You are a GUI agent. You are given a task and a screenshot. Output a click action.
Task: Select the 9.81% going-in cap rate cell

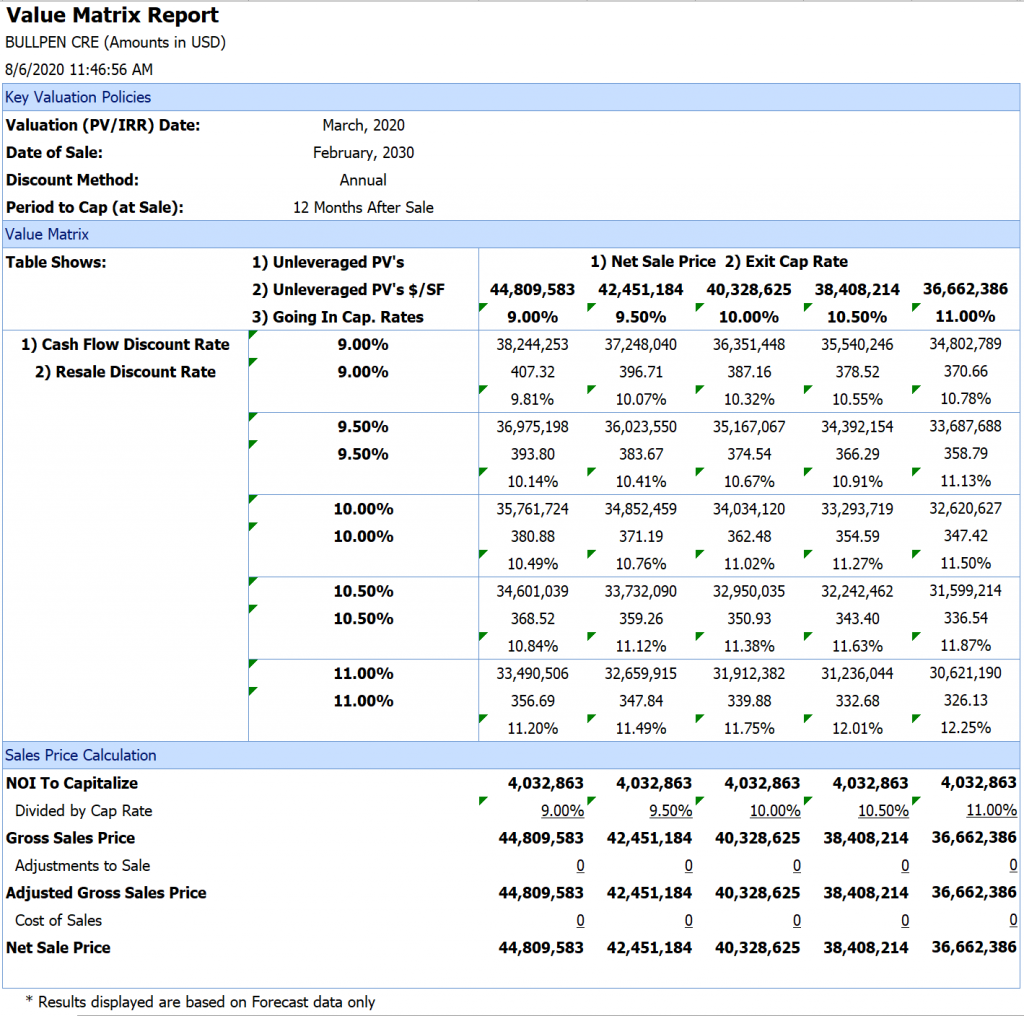532,400
